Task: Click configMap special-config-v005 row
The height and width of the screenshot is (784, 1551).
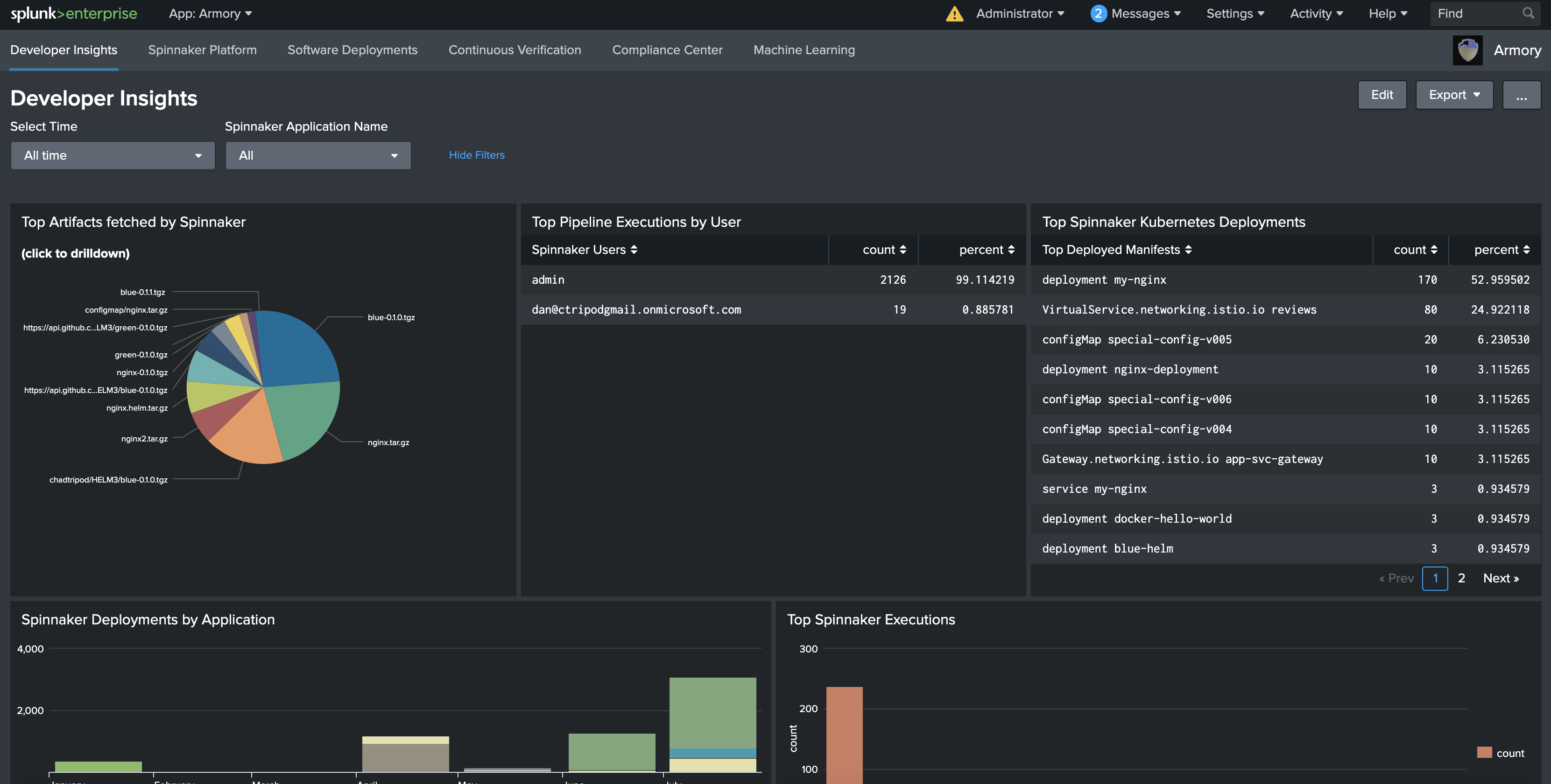Action: tap(1285, 340)
